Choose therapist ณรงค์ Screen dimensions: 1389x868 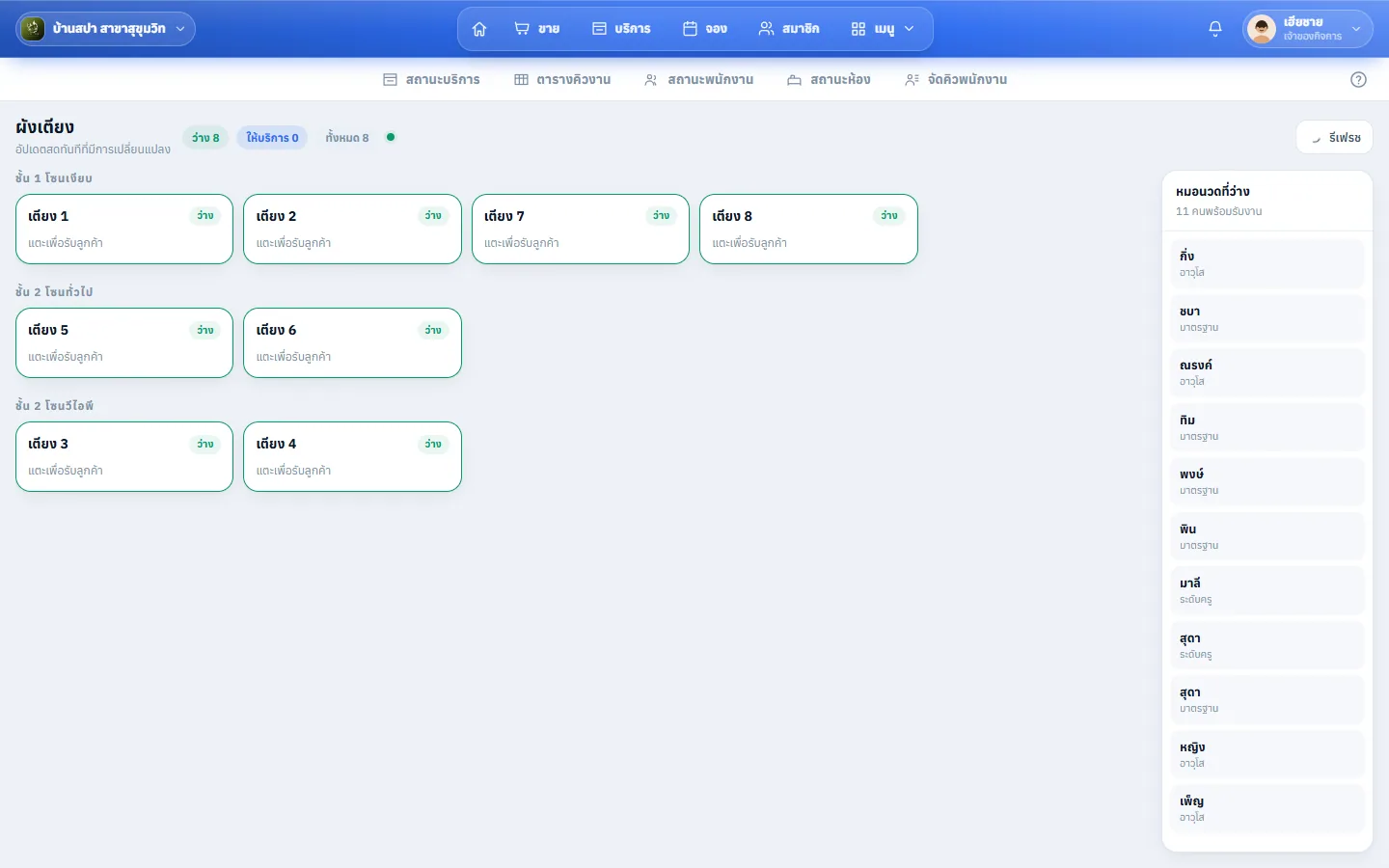pyautogui.click(x=1267, y=373)
